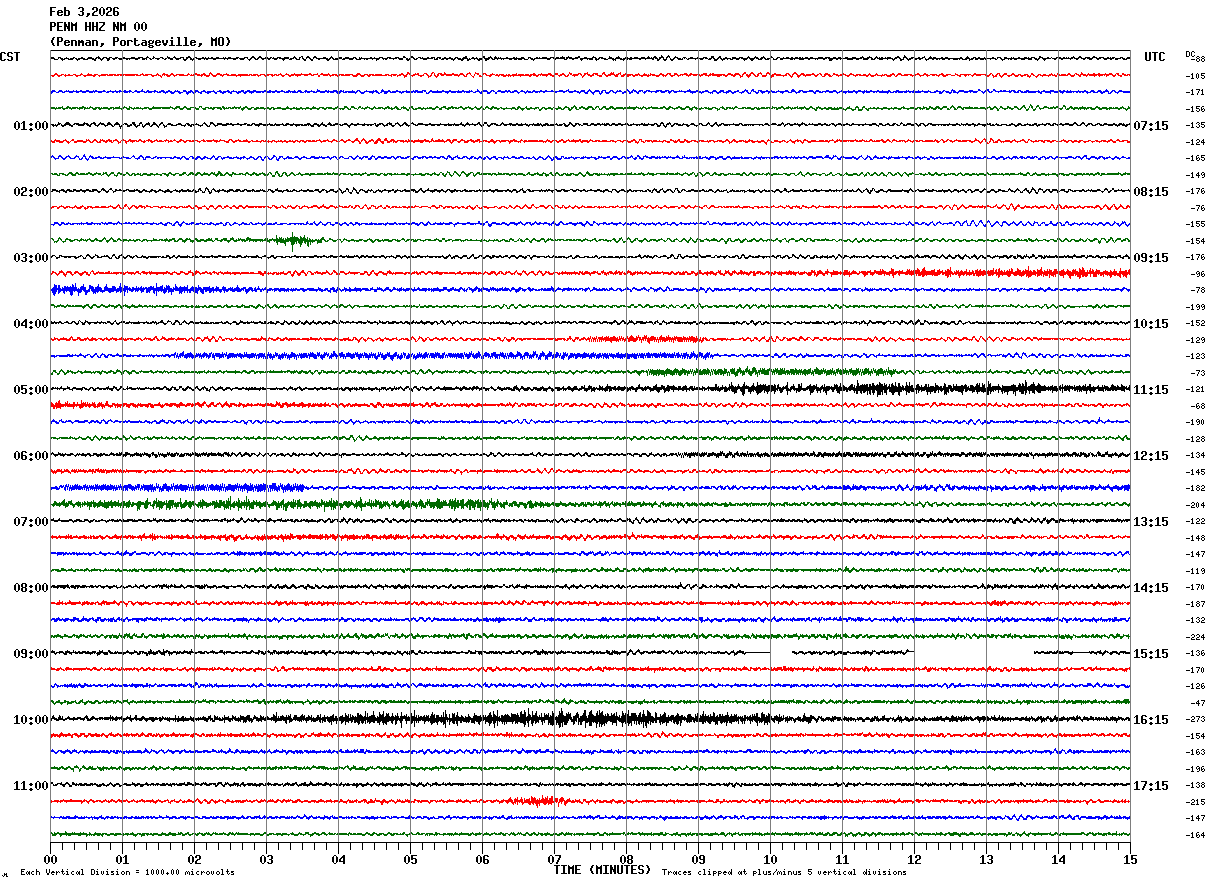Click minute tick label 14 on time axis
The width and height of the screenshot is (1210, 886).
point(1058,859)
